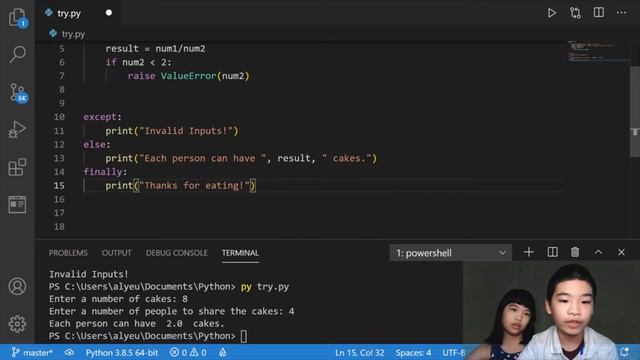Viewport: 640px width, 360px height.
Task: Open the Search view icon
Action: point(17,54)
